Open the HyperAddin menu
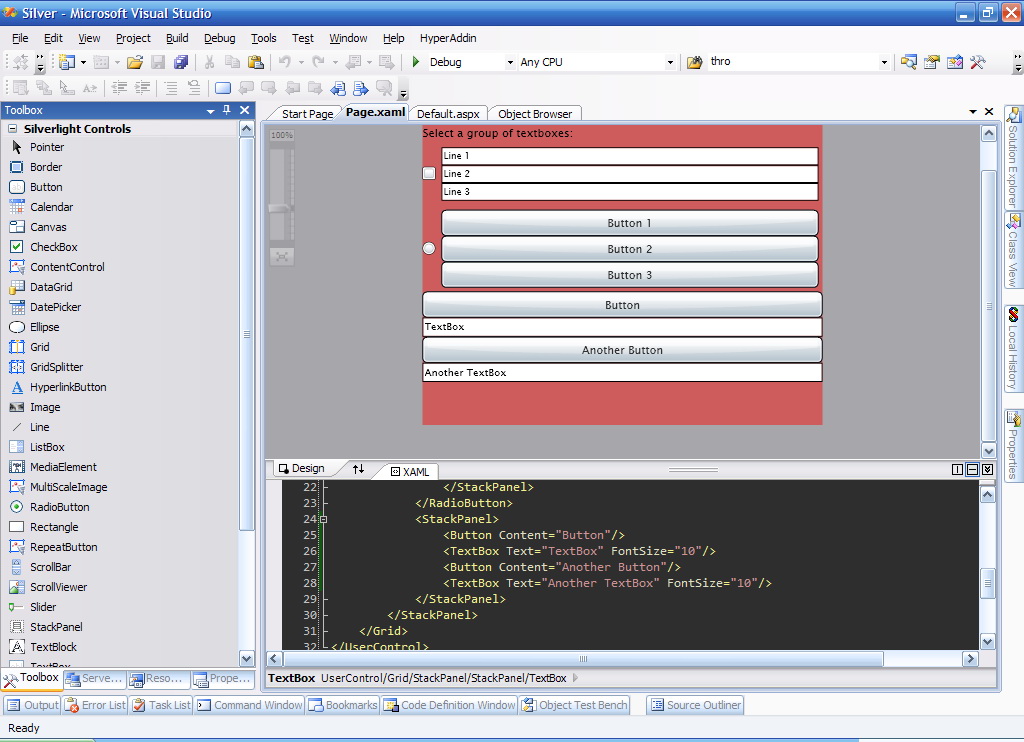 448,38
